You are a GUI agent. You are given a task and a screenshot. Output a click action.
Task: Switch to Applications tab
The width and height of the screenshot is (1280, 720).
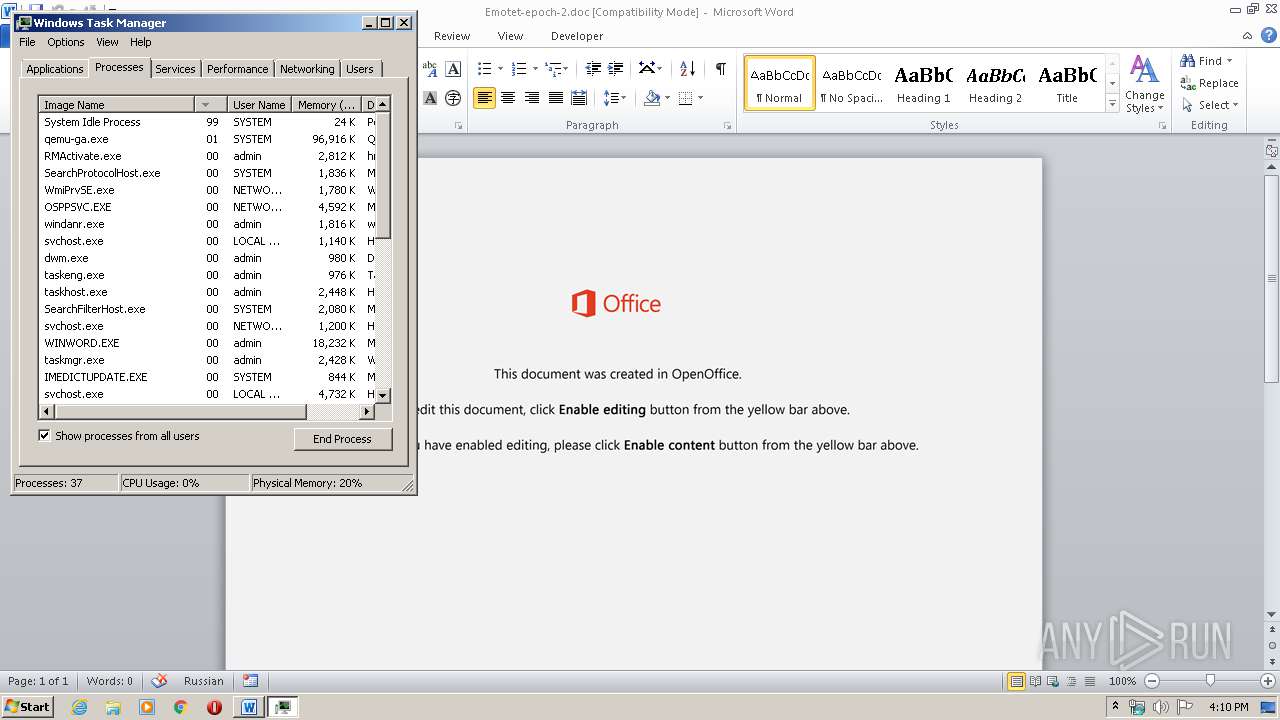point(54,69)
